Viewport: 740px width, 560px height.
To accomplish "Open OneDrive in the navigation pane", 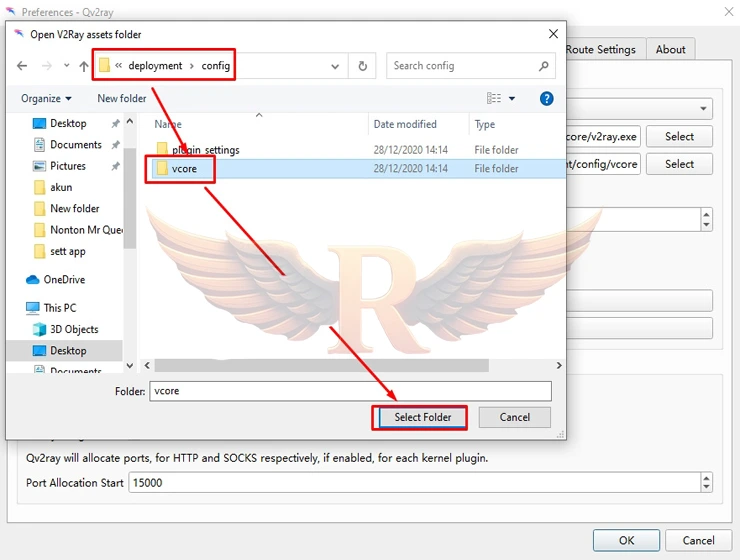I will tap(64, 280).
